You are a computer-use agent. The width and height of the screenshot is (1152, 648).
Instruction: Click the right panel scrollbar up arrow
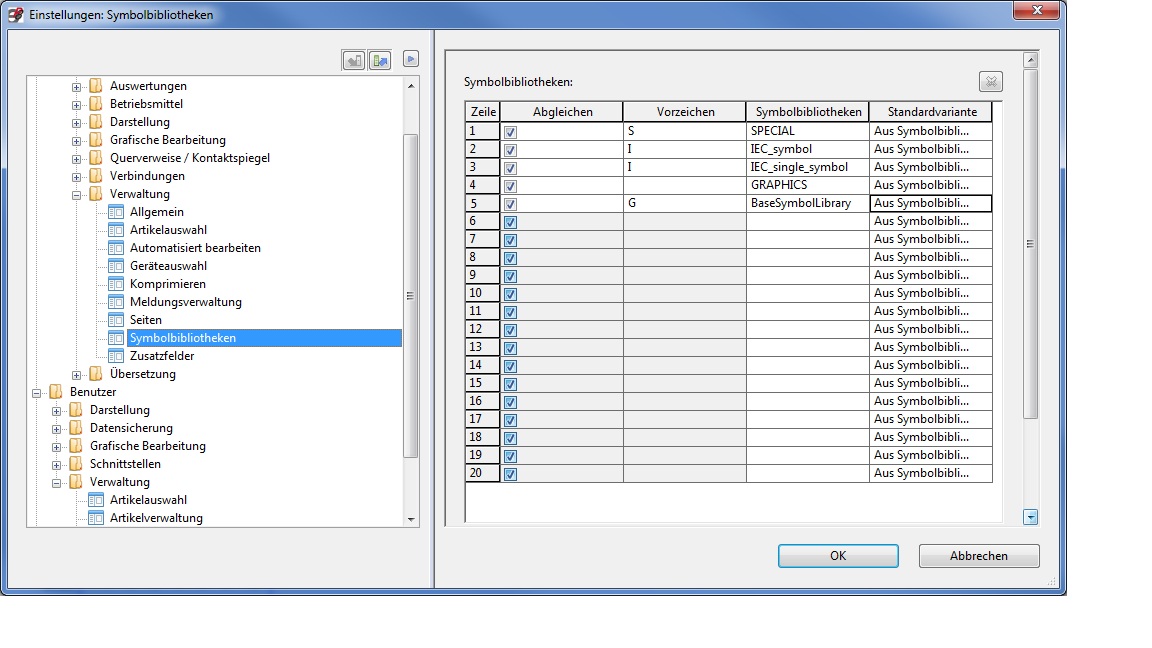(x=1030, y=60)
